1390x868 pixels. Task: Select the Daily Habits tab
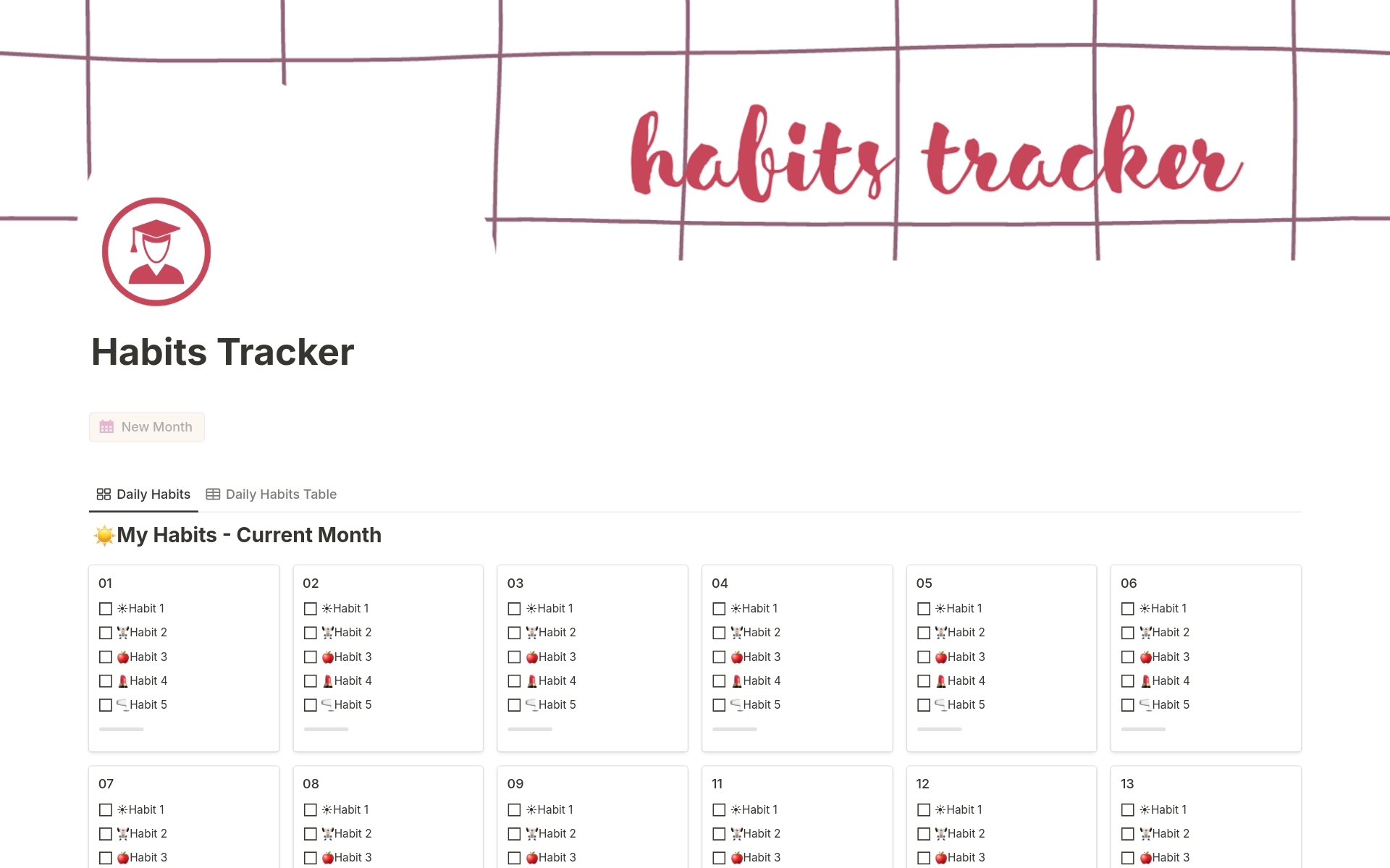click(x=144, y=493)
